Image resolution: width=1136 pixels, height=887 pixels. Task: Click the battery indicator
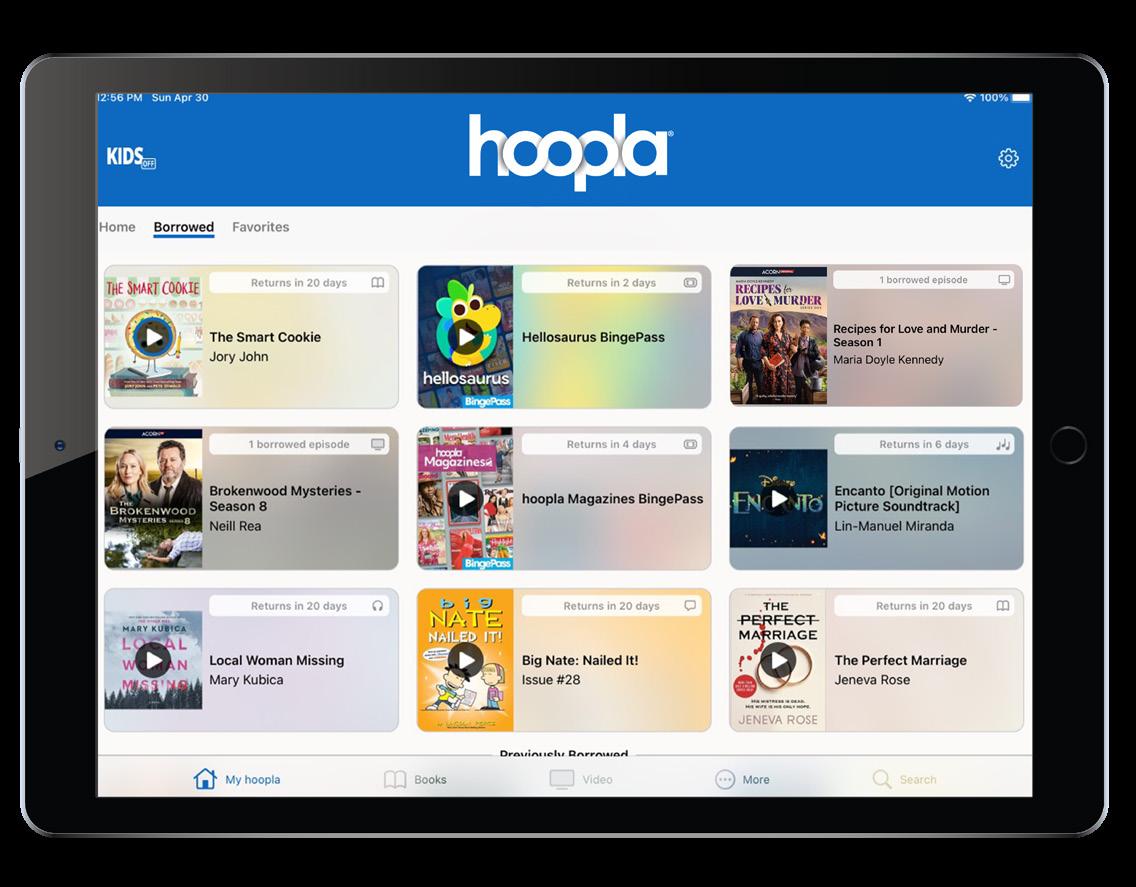coord(1021,98)
